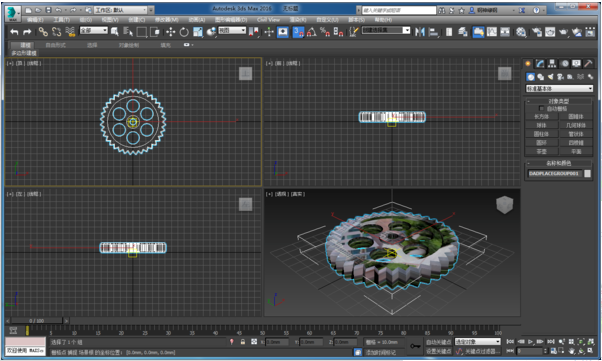Activate the Select and Scale tool
This screenshot has height=361, width=602.
(x=198, y=32)
